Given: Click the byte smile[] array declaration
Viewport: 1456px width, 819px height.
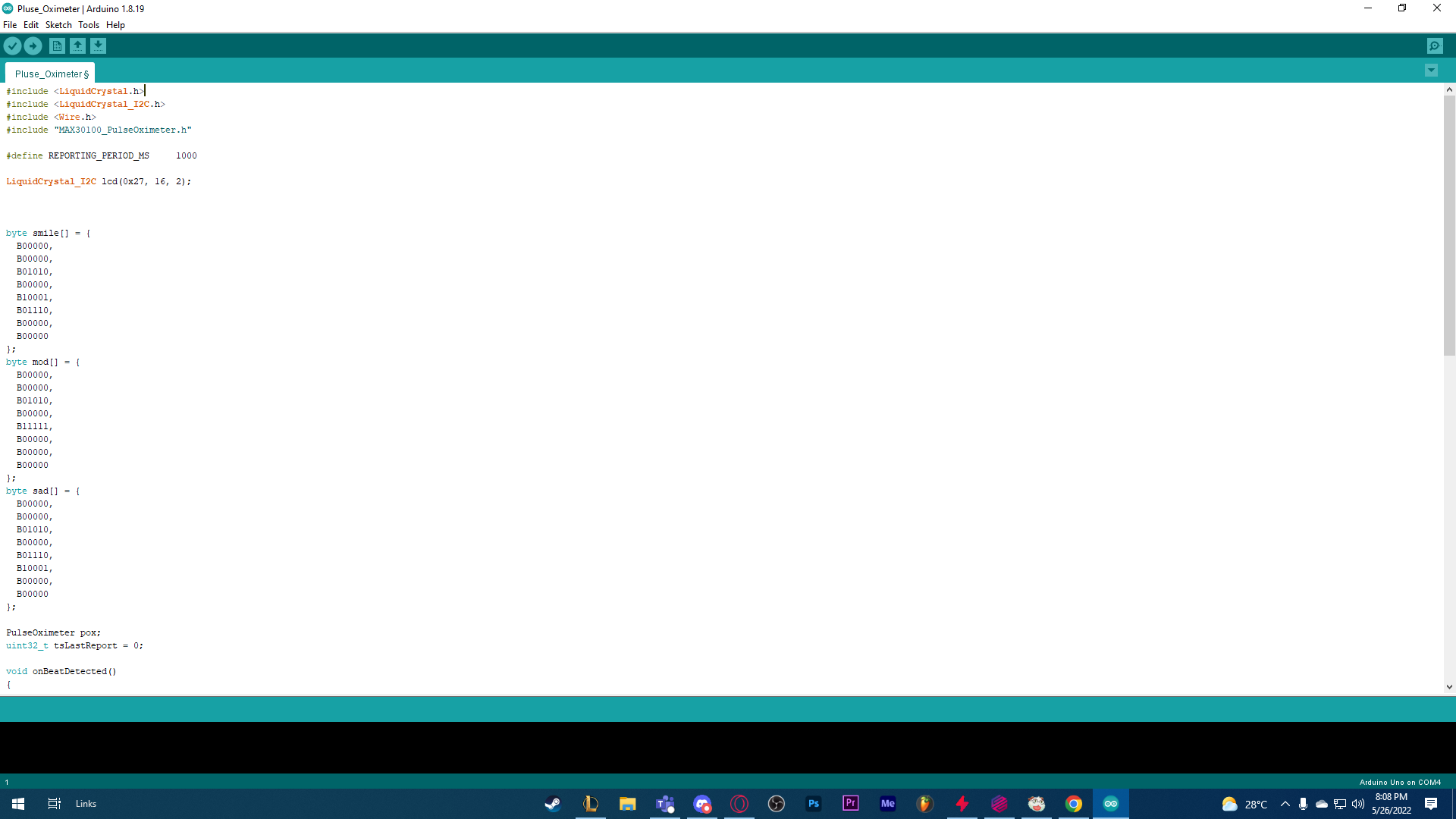Looking at the screenshot, I should point(49,233).
